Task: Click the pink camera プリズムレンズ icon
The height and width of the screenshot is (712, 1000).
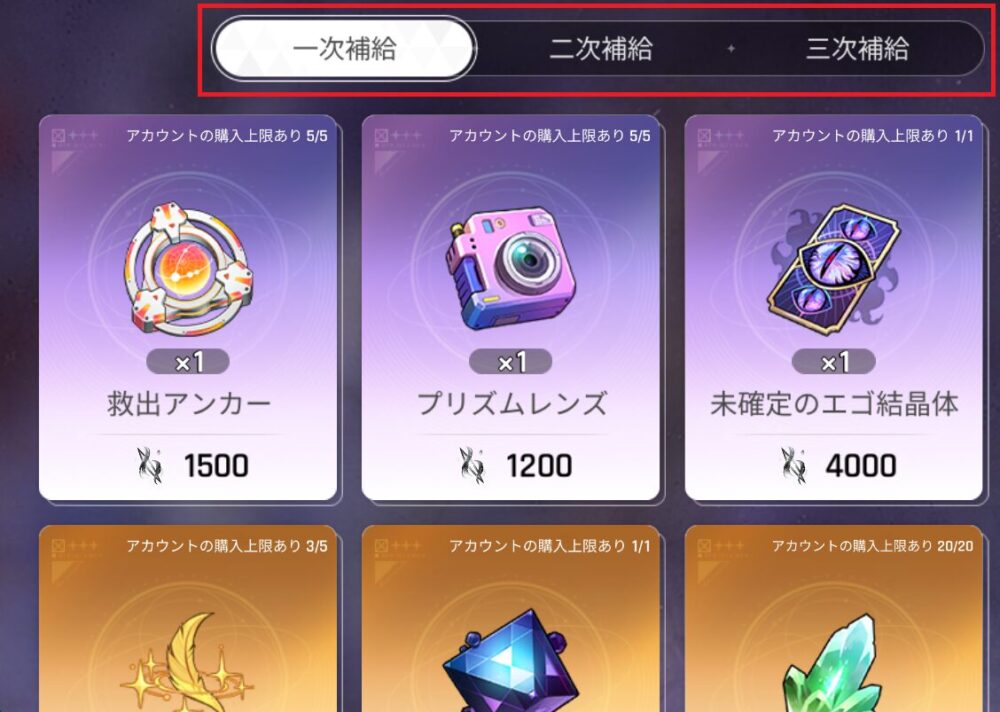Action: click(x=510, y=268)
